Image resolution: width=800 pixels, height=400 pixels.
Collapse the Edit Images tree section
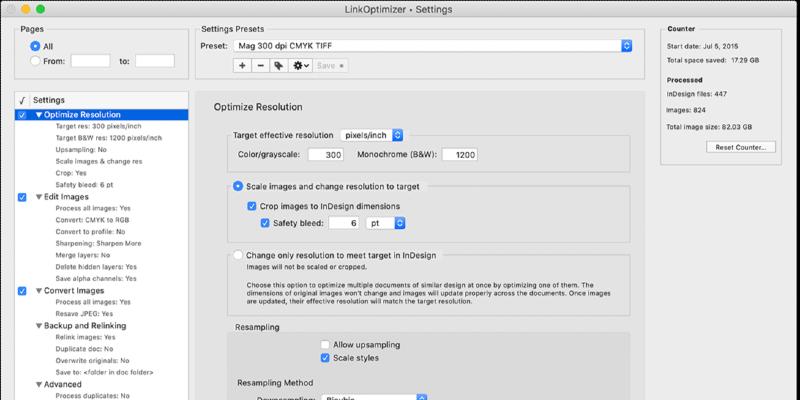[x=39, y=197]
